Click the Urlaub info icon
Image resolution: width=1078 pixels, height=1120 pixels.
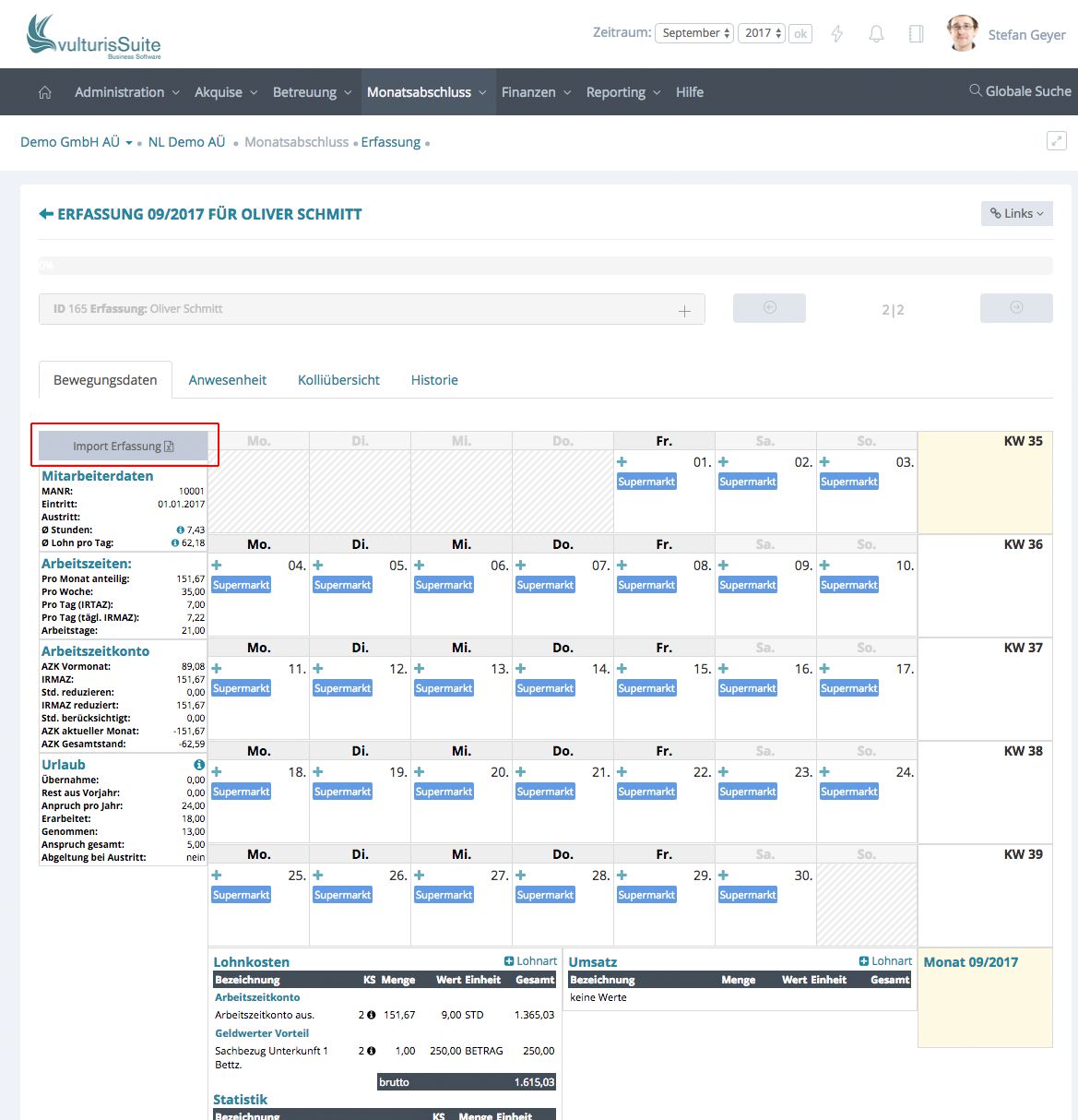[199, 765]
